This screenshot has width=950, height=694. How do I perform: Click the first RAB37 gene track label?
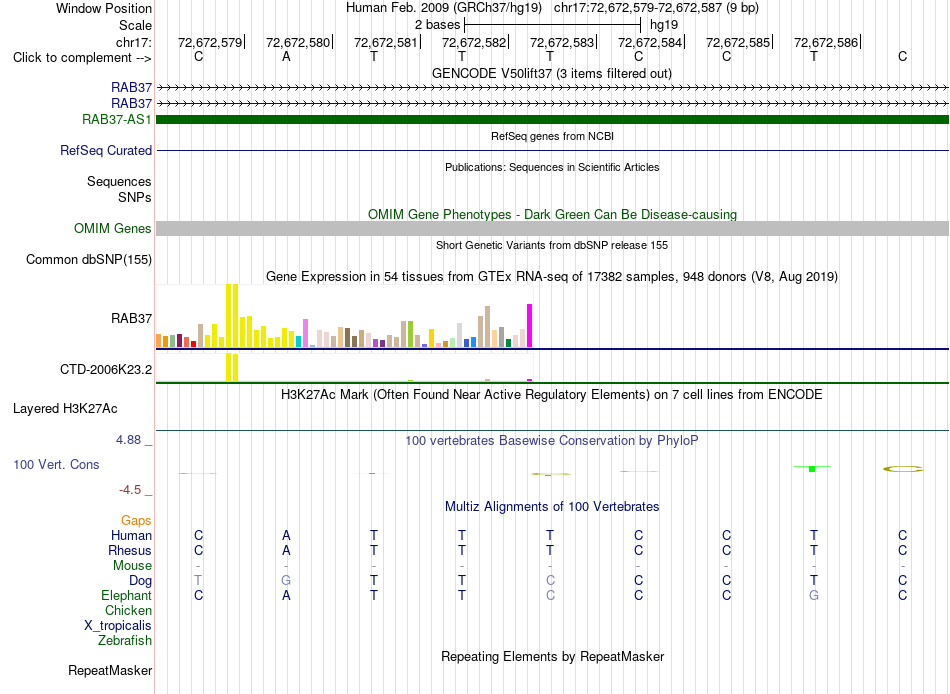(131, 87)
